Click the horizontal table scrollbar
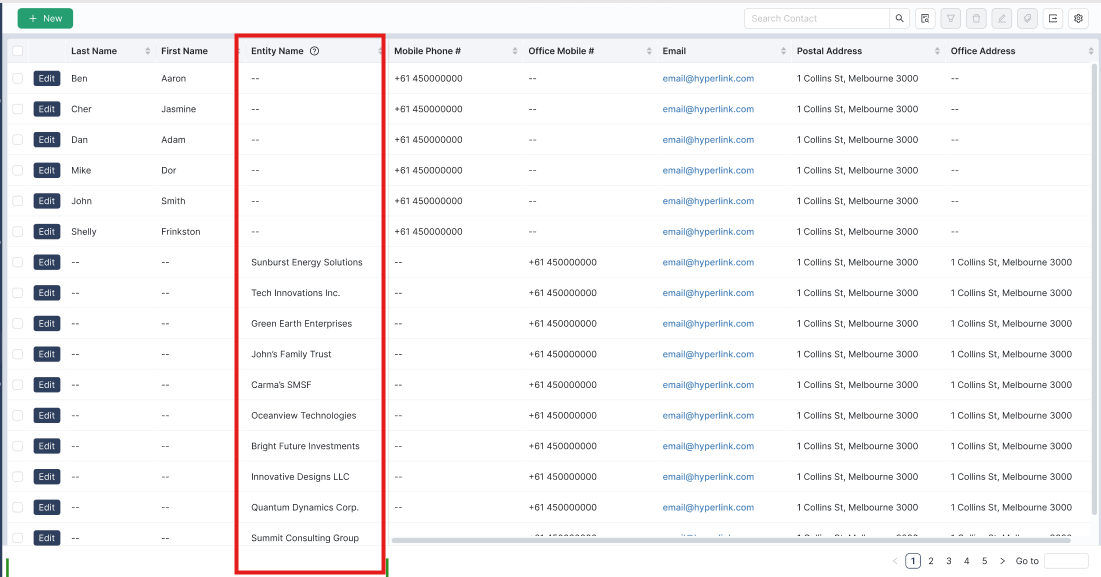This screenshot has height=577, width=1101. point(731,540)
